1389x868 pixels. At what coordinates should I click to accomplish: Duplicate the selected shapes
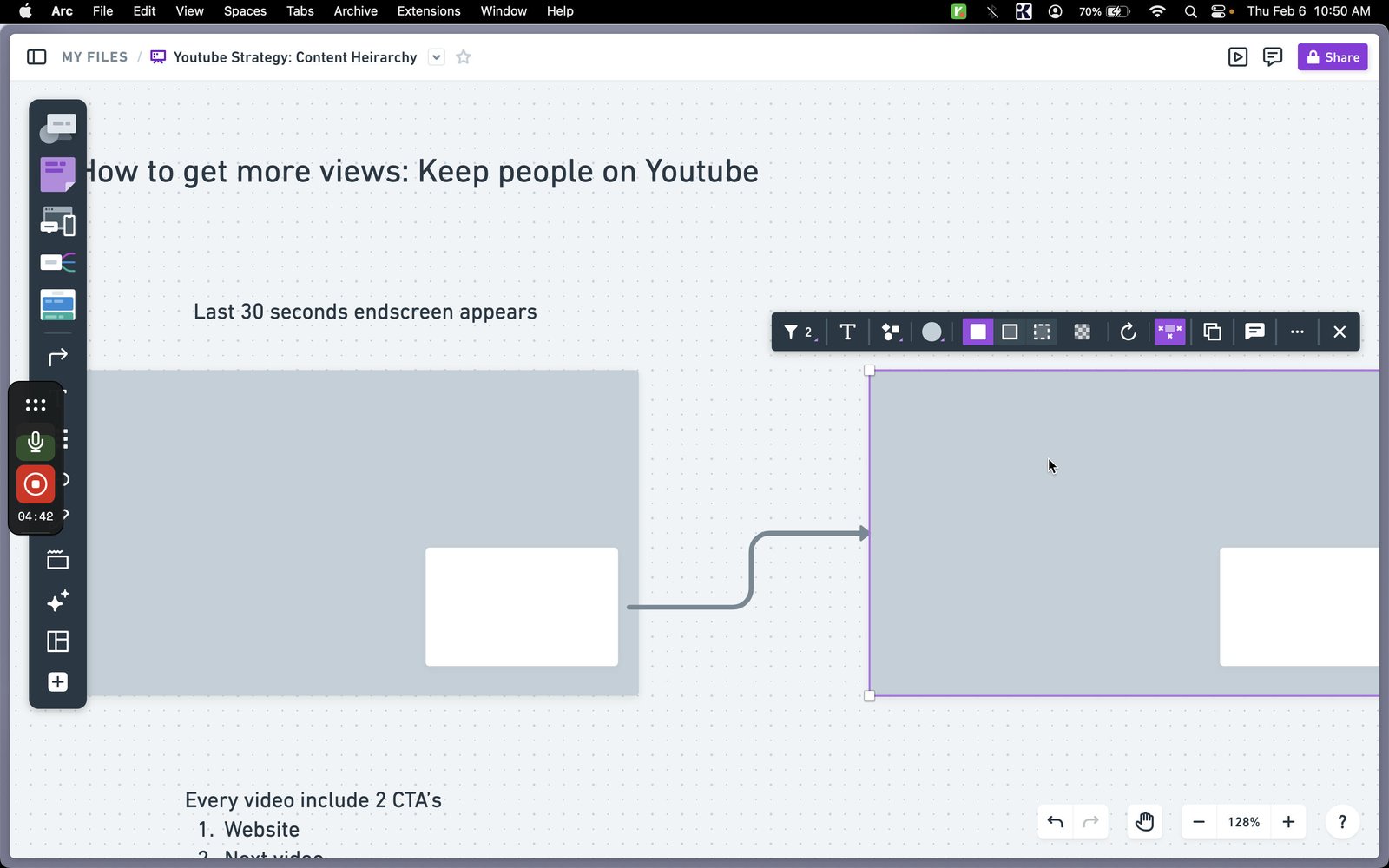(x=1213, y=332)
